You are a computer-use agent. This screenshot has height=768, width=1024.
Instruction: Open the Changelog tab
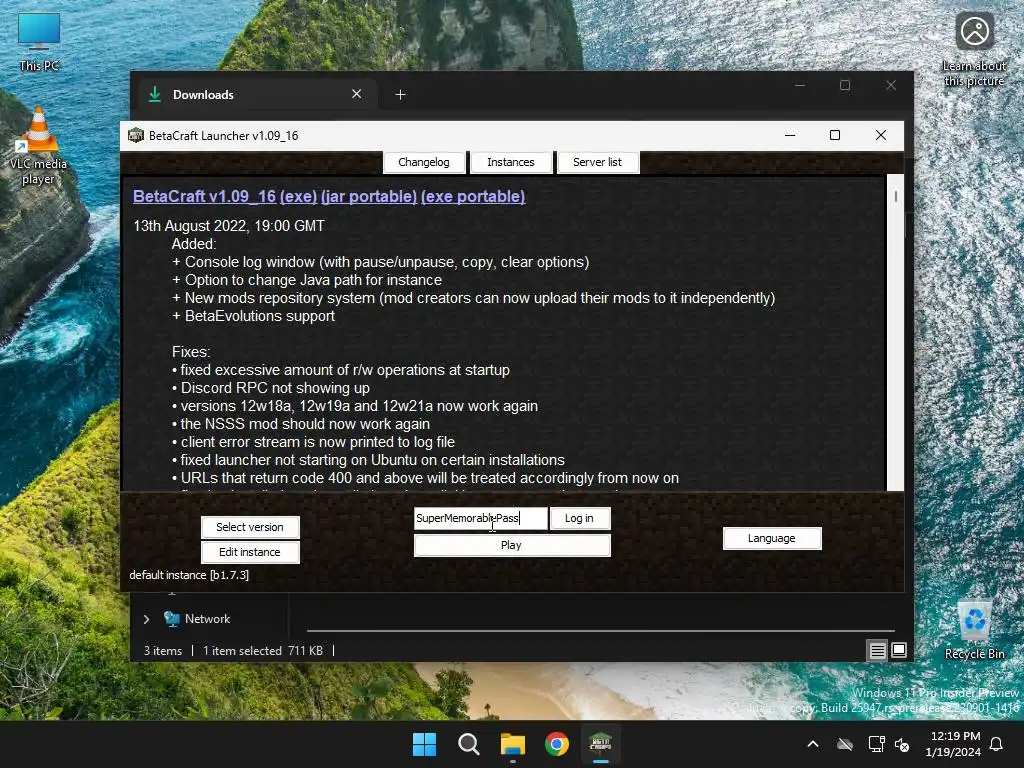pos(424,162)
